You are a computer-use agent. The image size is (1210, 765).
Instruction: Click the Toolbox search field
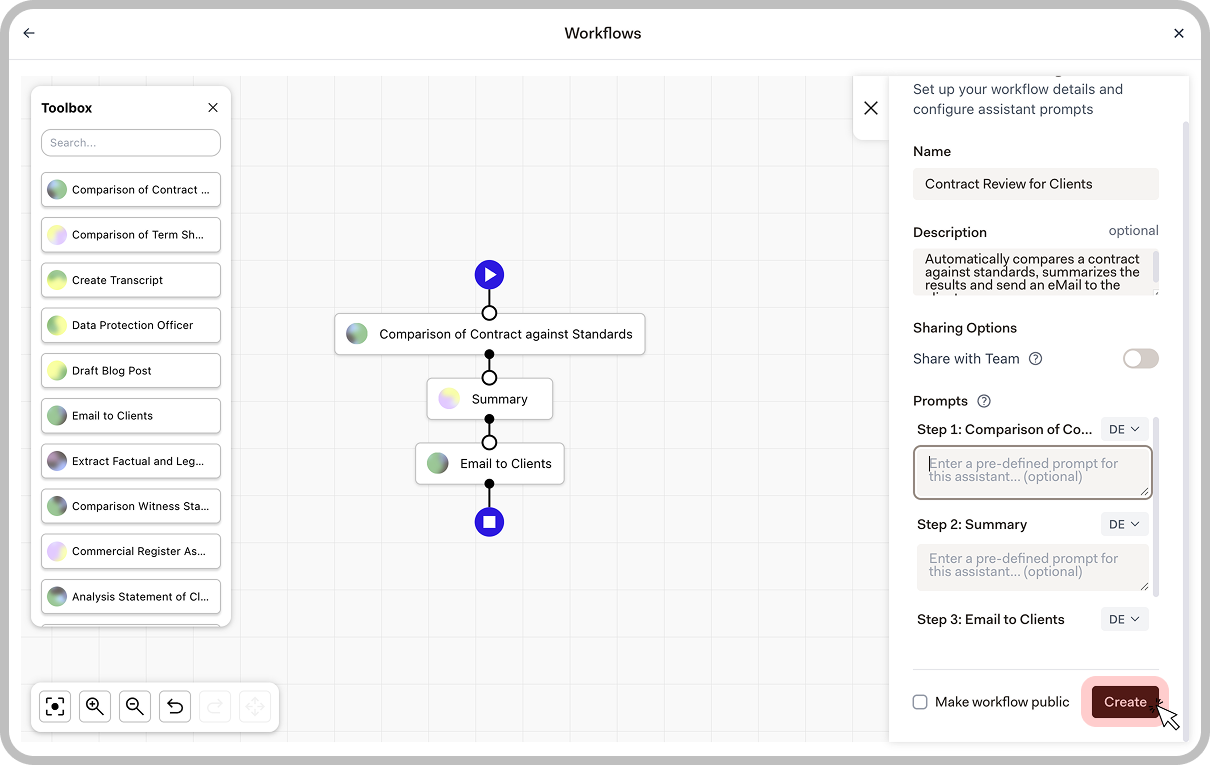point(130,143)
